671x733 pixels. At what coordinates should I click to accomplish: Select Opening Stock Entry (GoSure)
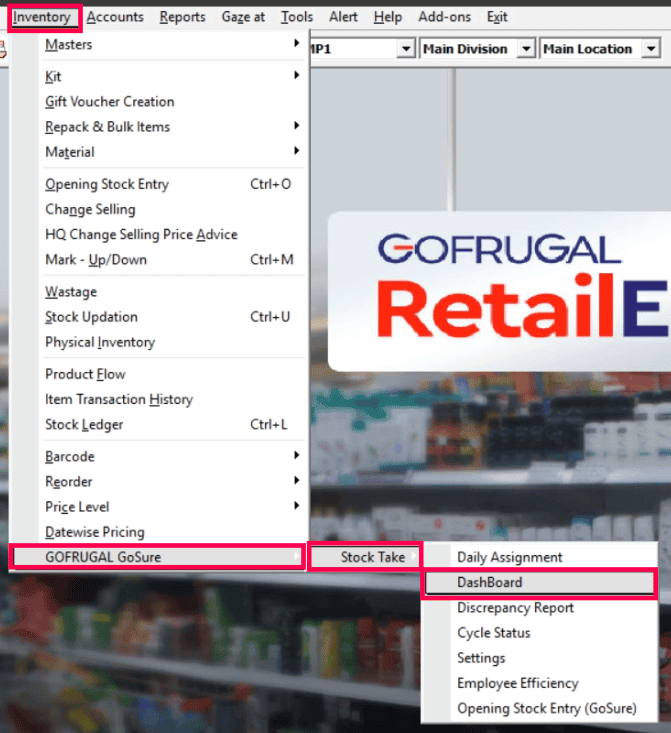point(540,709)
